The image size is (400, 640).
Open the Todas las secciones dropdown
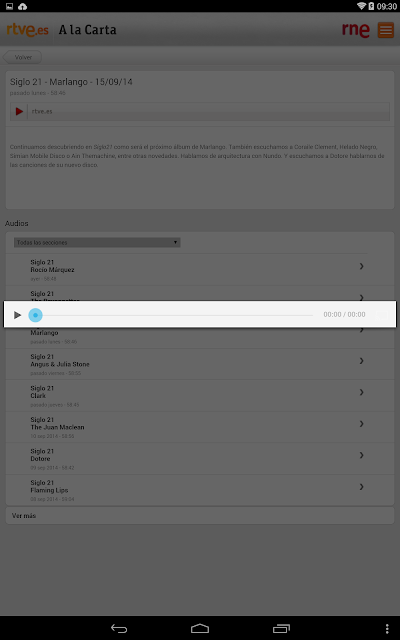[x=97, y=242]
